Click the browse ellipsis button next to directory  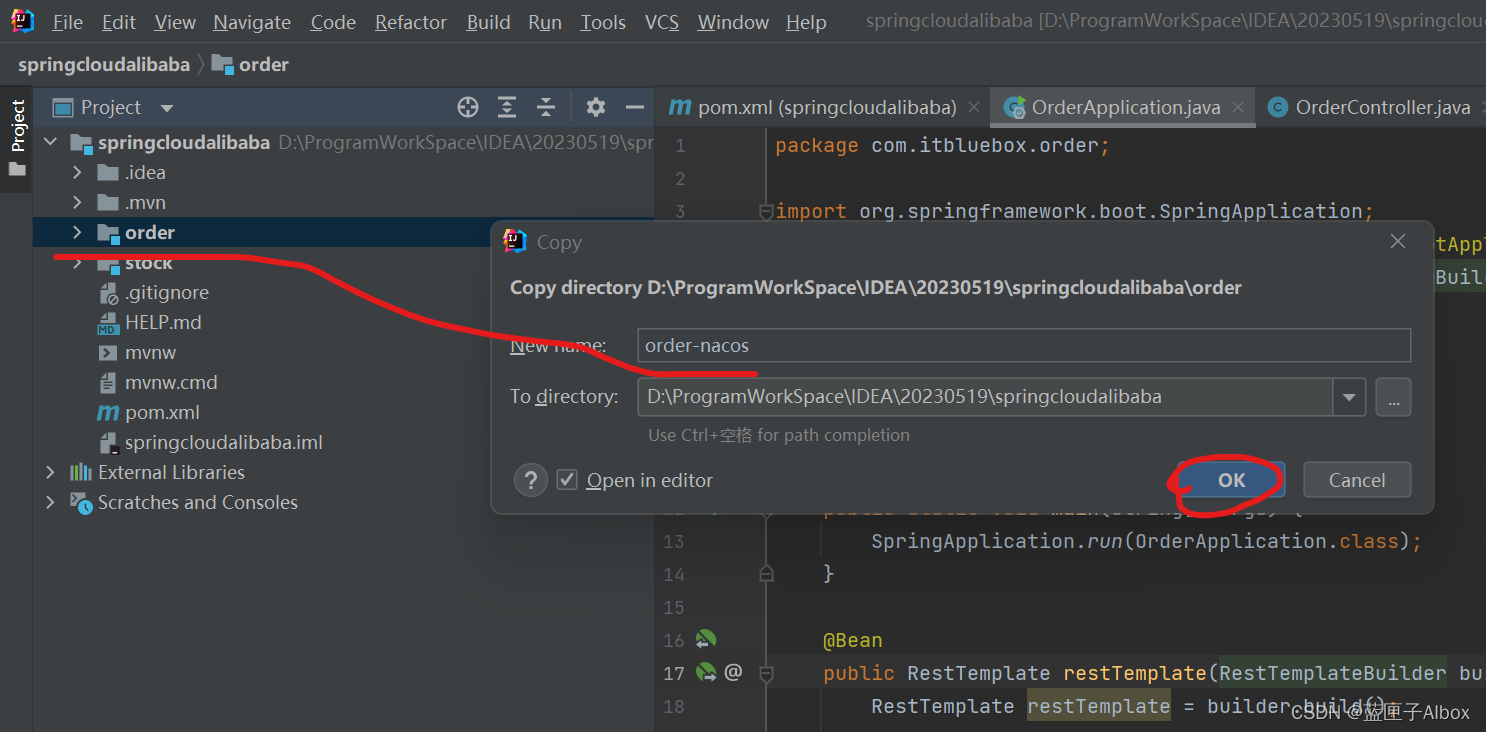(1393, 397)
